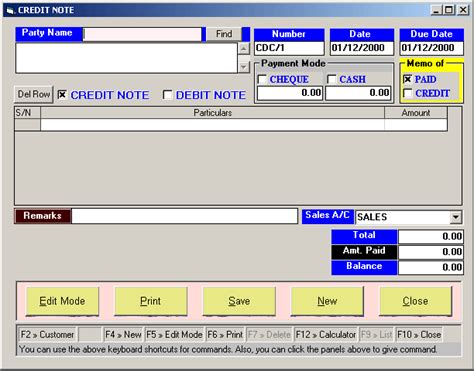Click the Close button at bottom
The image size is (474, 371).
[x=415, y=301]
